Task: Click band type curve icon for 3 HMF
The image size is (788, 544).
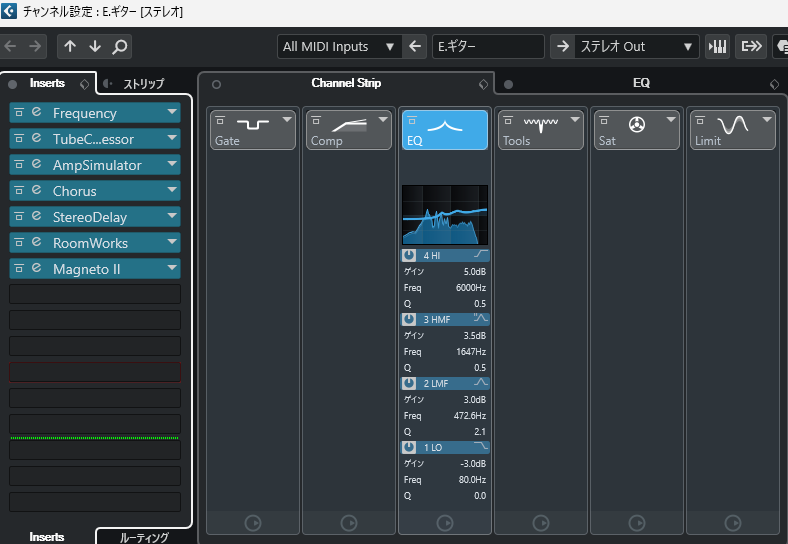Action: (480, 319)
